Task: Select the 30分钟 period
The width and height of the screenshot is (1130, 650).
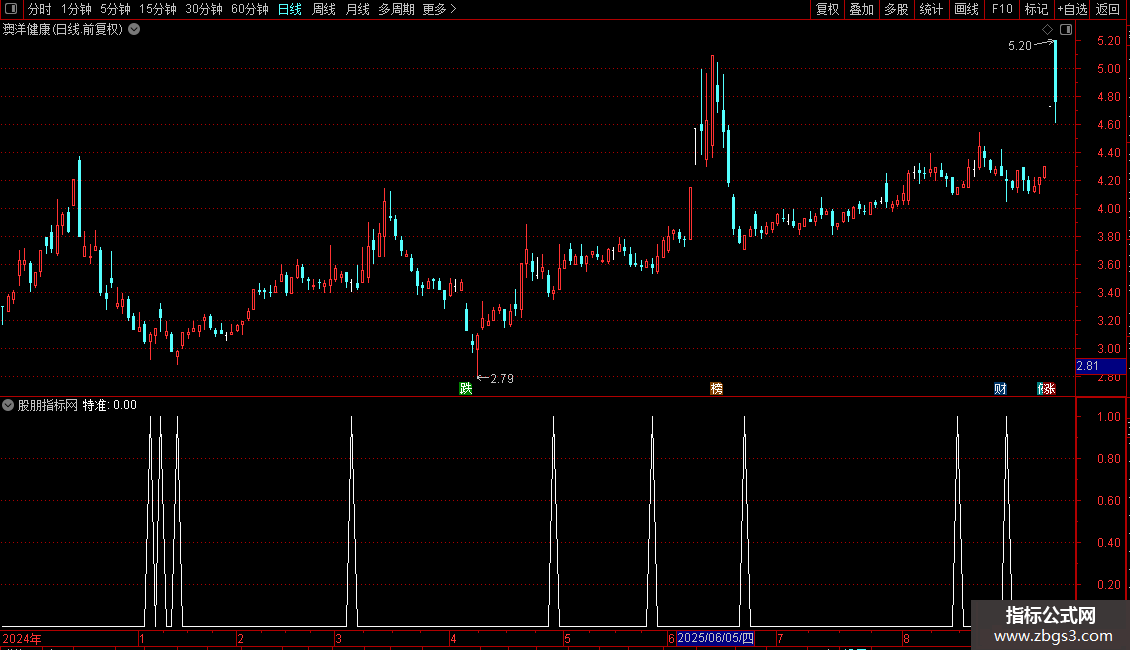Action: click(x=204, y=9)
